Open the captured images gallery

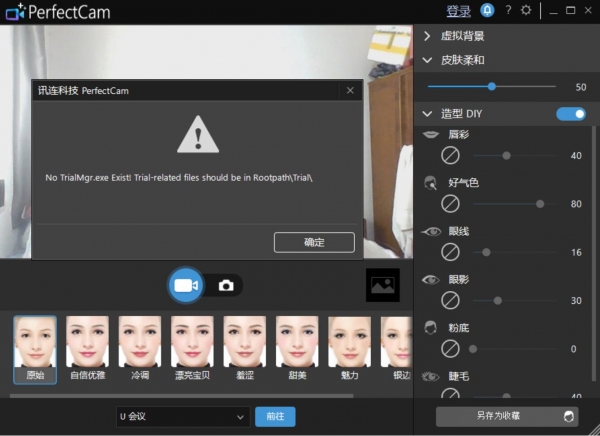[x=383, y=285]
